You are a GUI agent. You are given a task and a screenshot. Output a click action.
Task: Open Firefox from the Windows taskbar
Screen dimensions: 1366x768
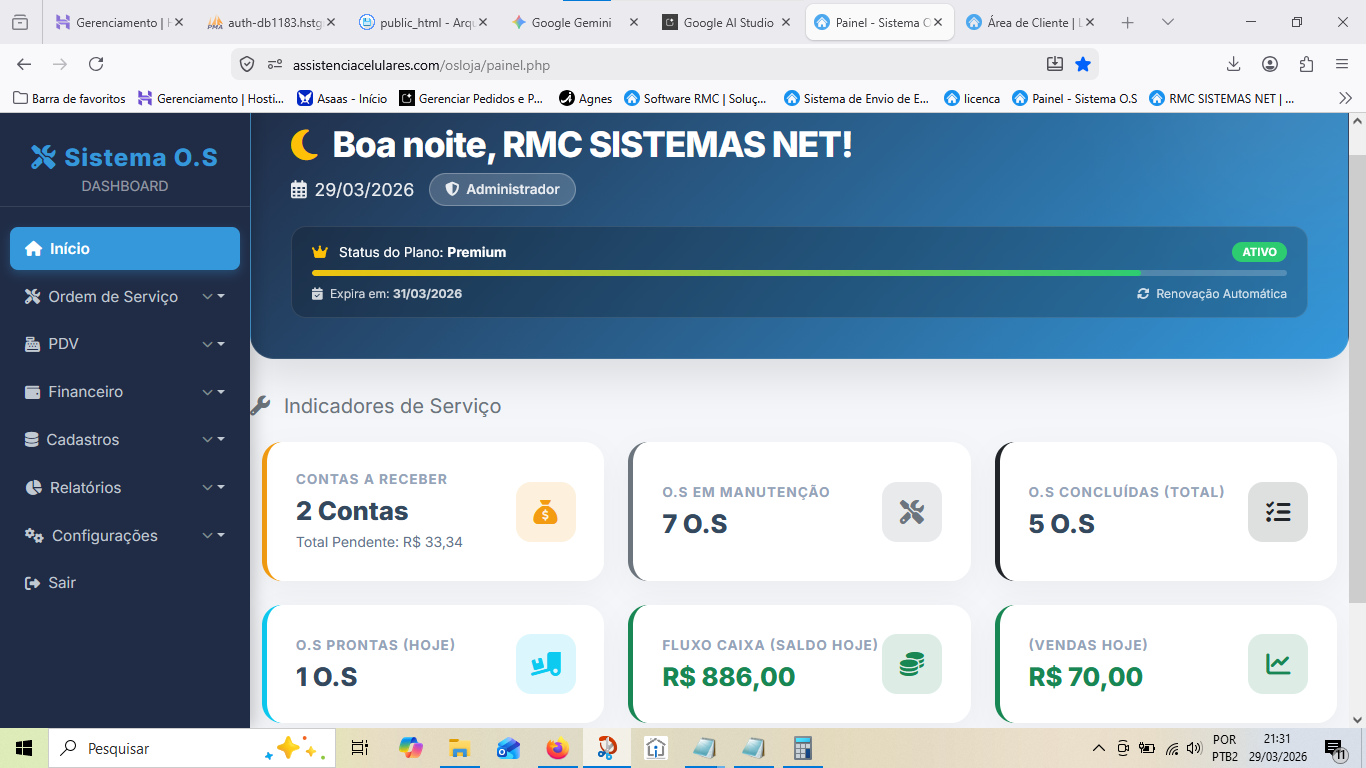557,748
